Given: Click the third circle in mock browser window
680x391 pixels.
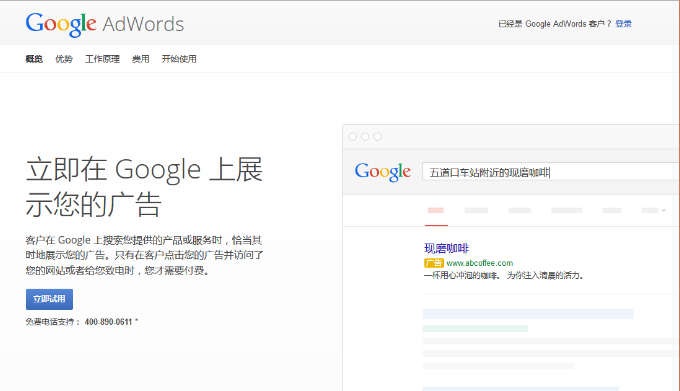Looking at the screenshot, I should pyautogui.click(x=378, y=137).
